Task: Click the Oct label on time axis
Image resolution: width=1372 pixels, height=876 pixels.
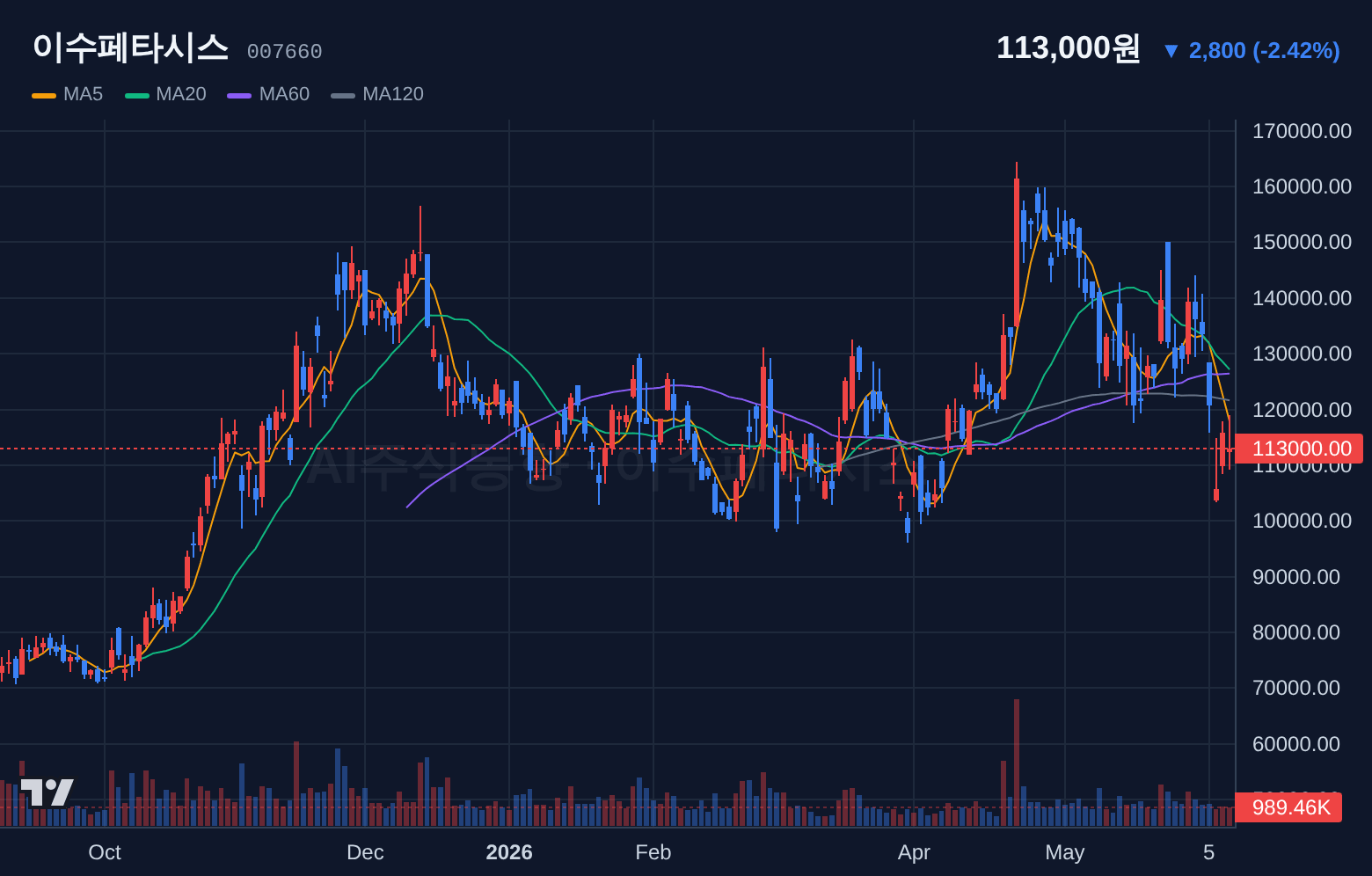Action: 105,852
